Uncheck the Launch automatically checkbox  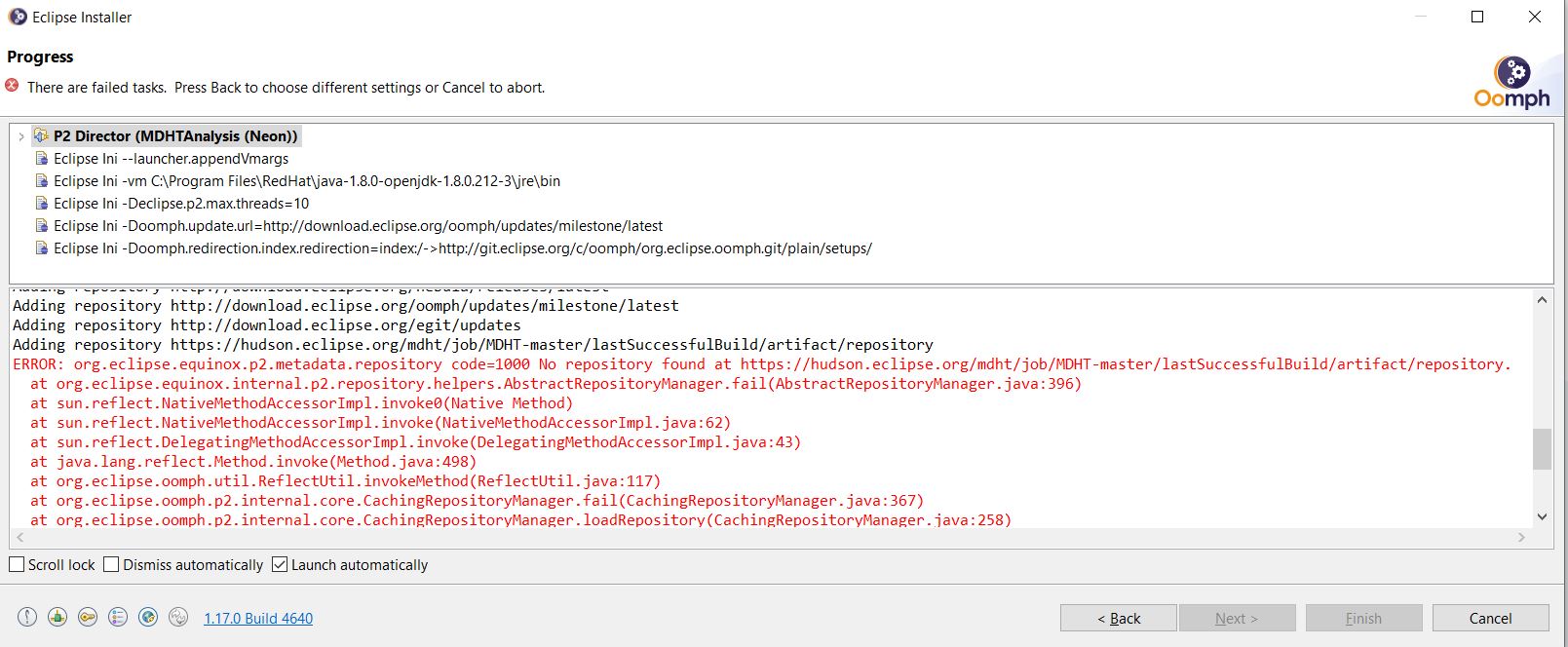click(x=280, y=564)
